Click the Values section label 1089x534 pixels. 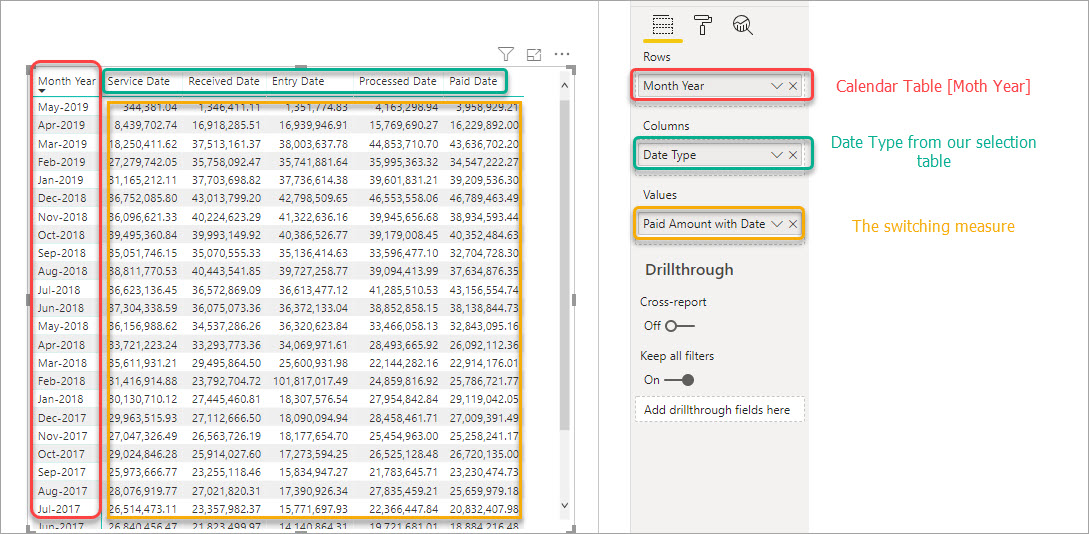point(659,194)
